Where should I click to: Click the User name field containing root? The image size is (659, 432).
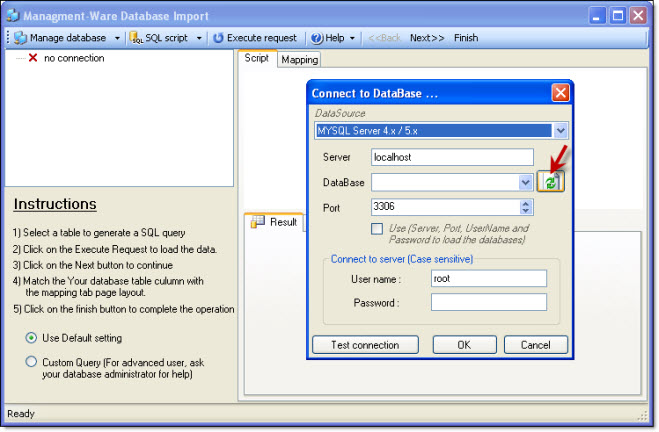[489, 279]
